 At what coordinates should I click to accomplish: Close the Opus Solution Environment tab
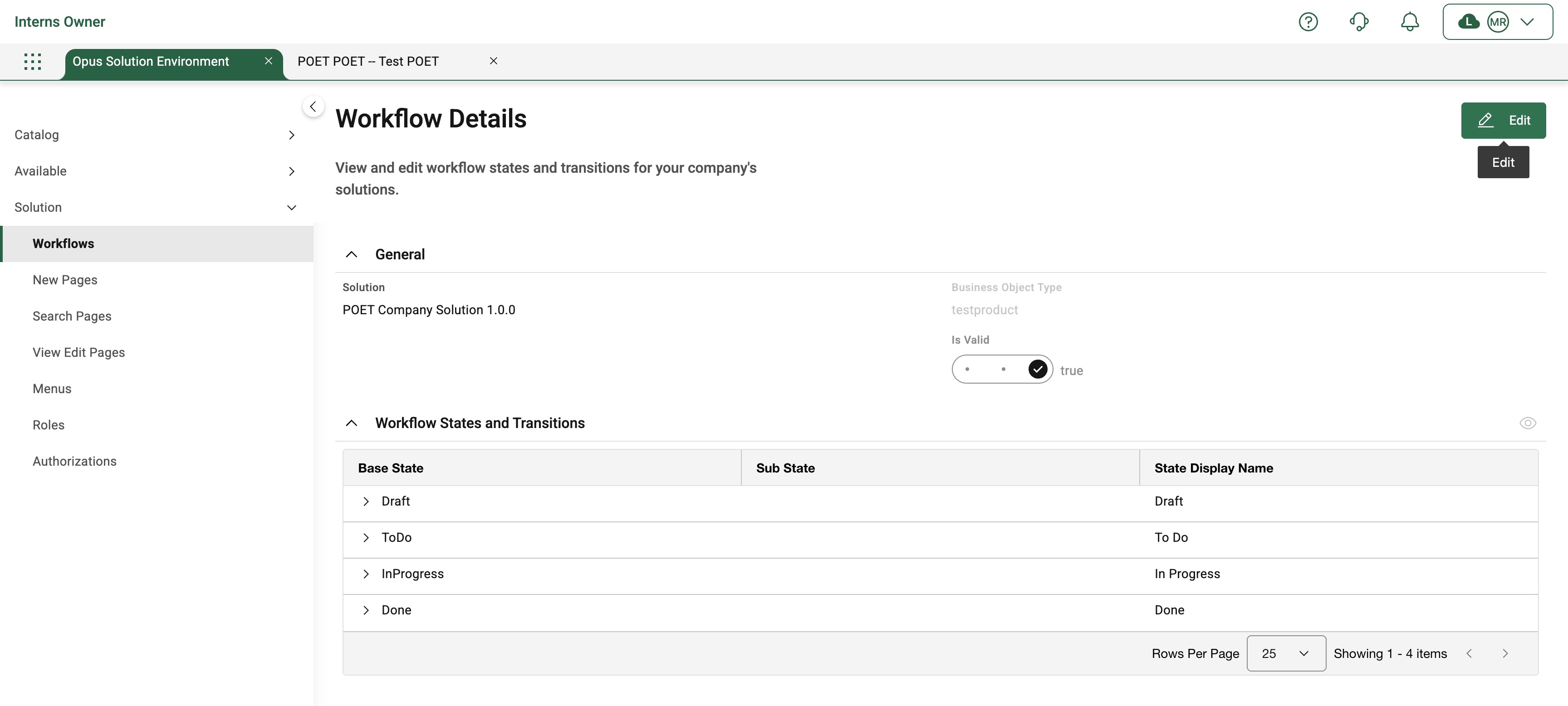[269, 61]
